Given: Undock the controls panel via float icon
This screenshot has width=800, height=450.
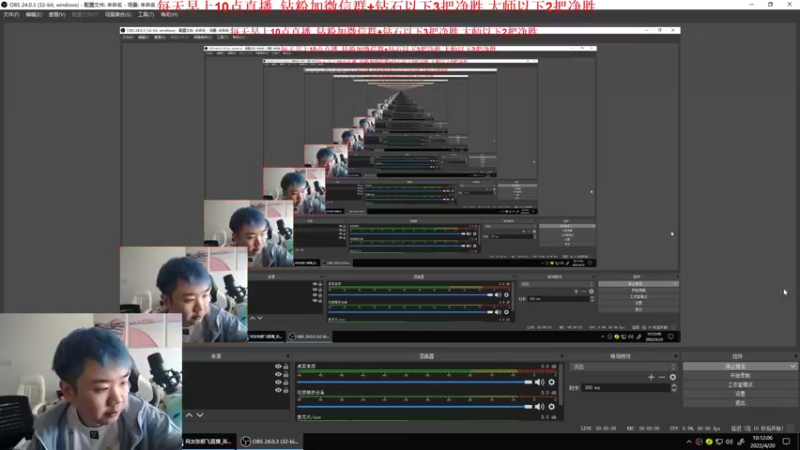Looking at the screenshot, I should tap(795, 356).
